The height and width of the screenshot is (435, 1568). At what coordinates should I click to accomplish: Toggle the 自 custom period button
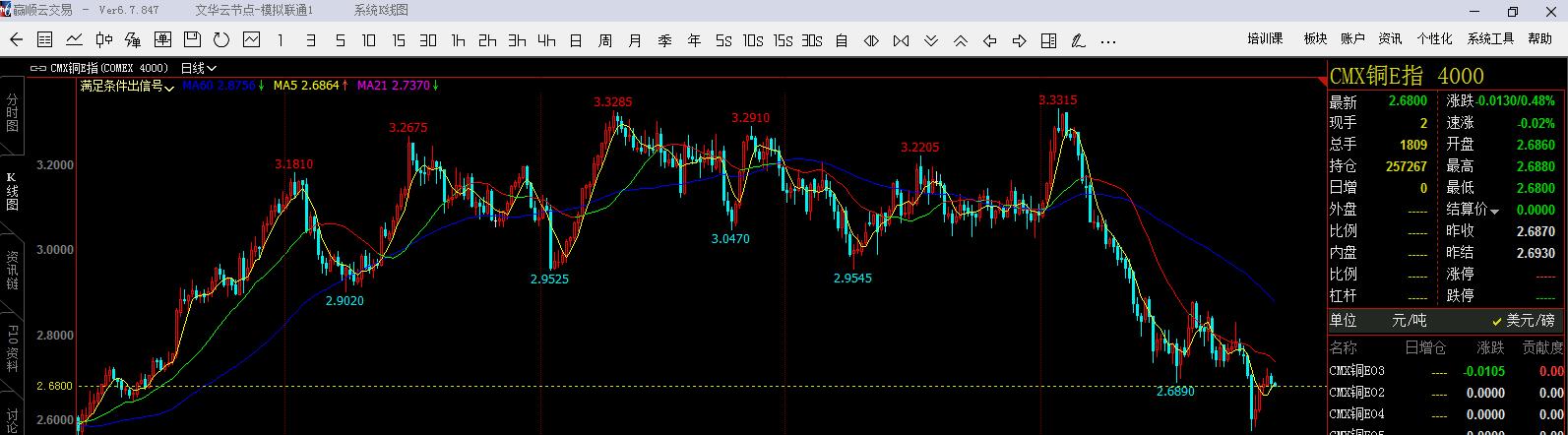coord(842,40)
